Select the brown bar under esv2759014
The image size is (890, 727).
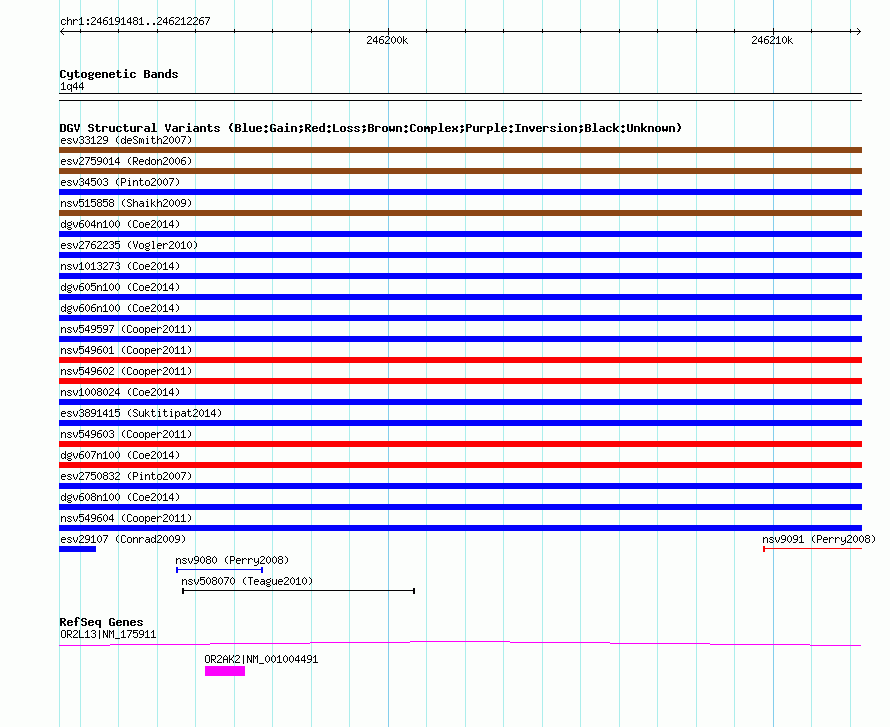(460, 171)
